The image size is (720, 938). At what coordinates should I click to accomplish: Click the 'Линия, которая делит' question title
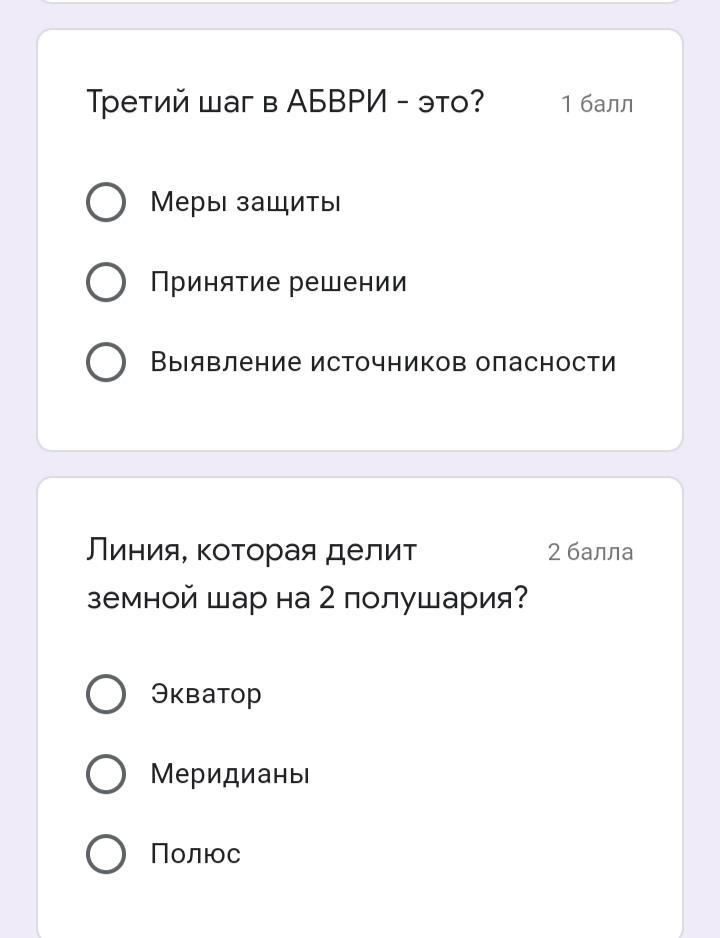click(x=252, y=550)
